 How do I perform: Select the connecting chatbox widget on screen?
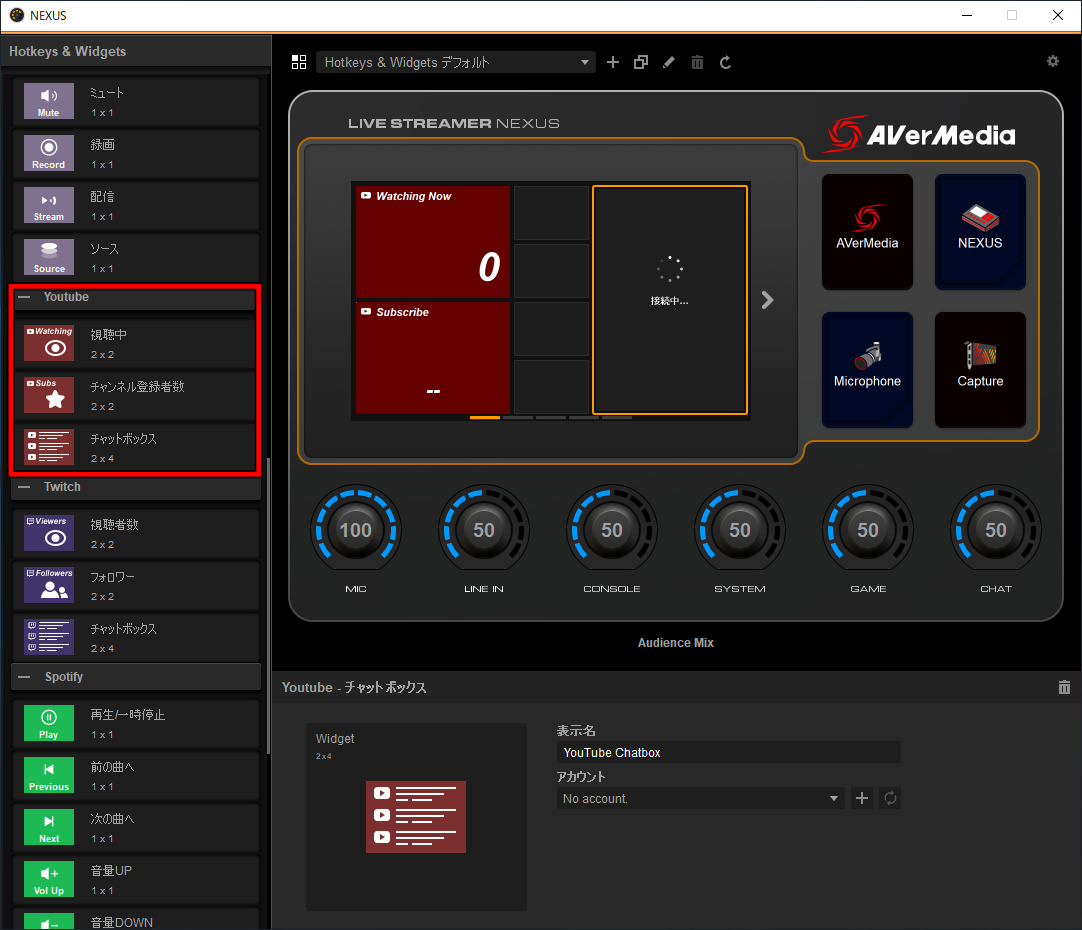pyautogui.click(x=670, y=299)
